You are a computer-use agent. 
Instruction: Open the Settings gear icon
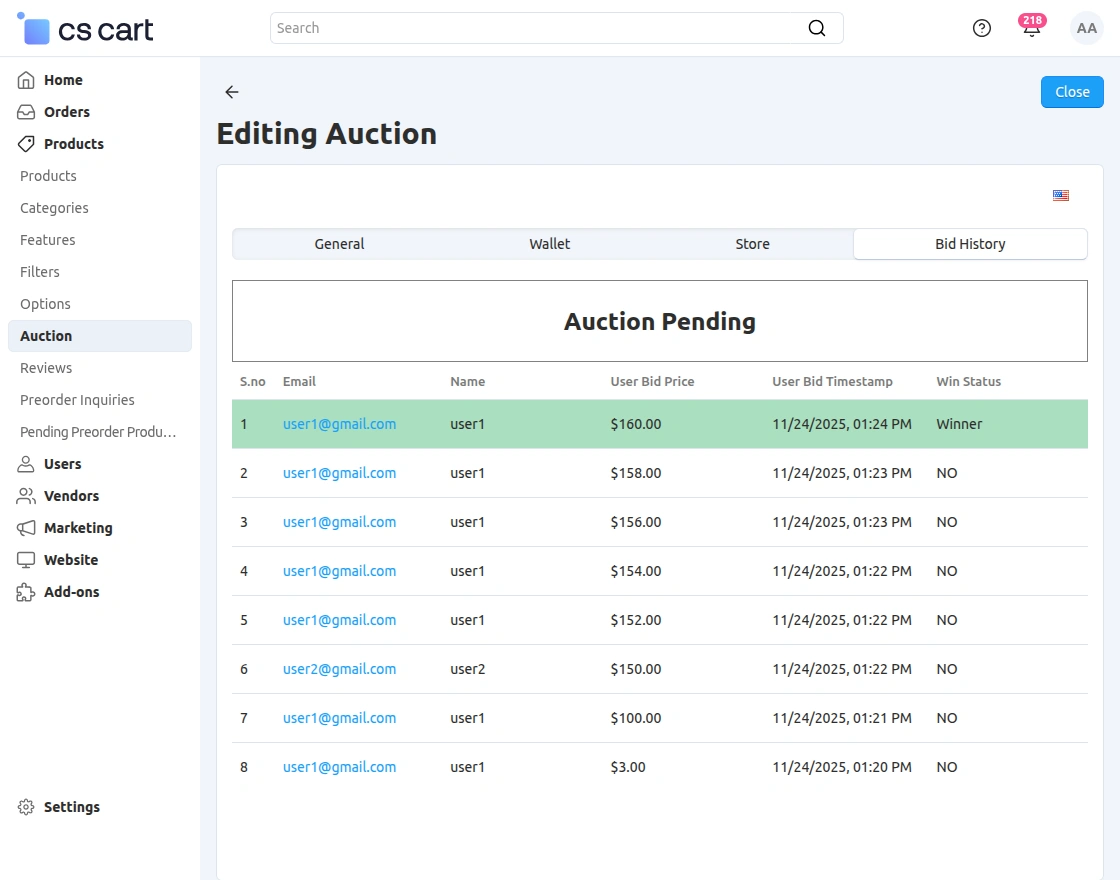pos(25,807)
